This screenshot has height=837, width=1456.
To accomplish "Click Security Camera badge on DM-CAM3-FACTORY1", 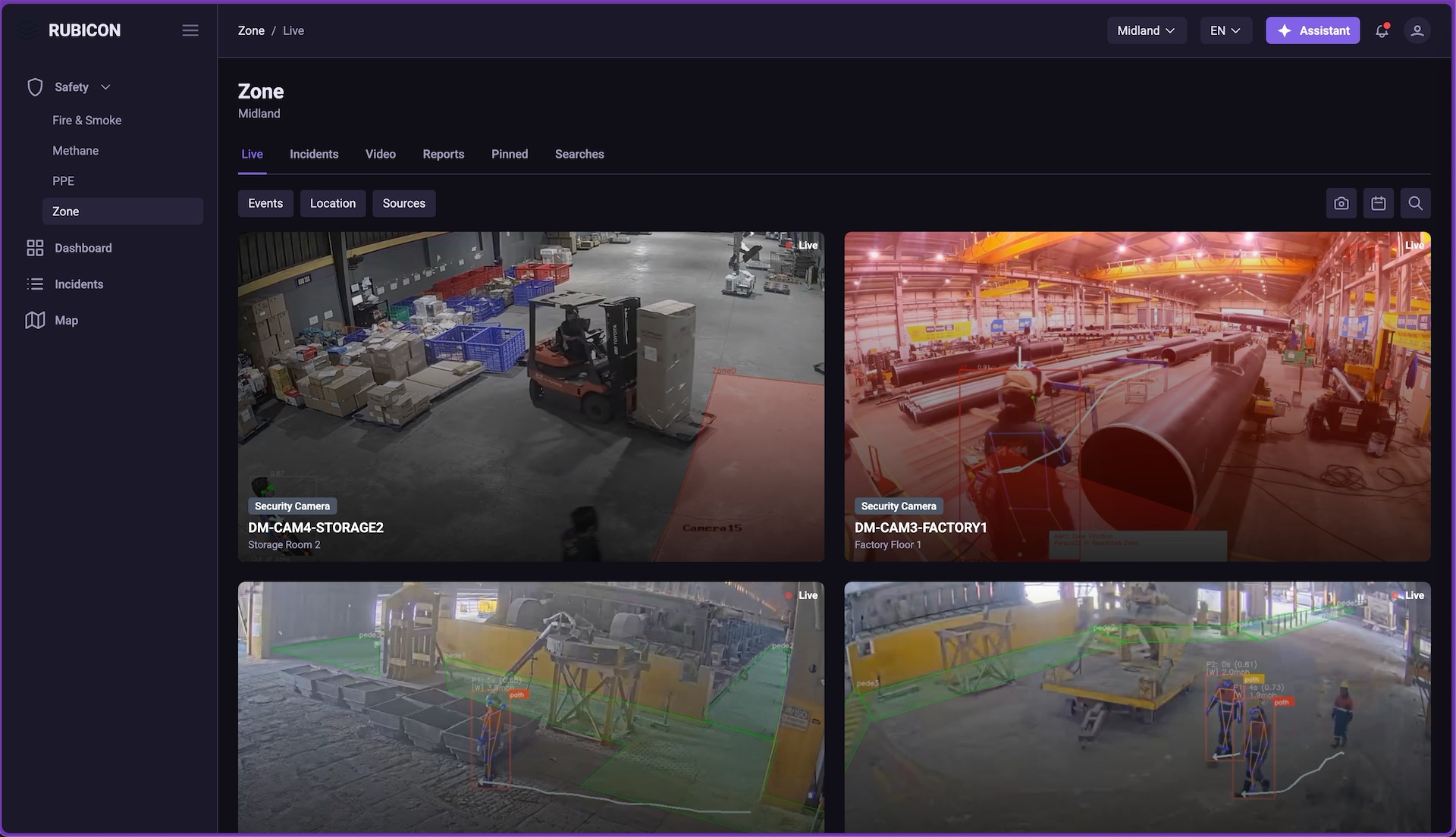I will tap(899, 506).
